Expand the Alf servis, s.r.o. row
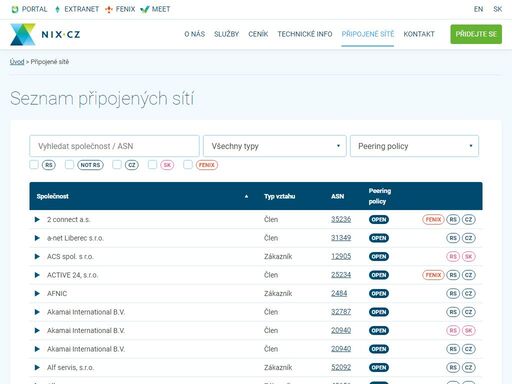This screenshot has height=384, width=512. pos(37,367)
